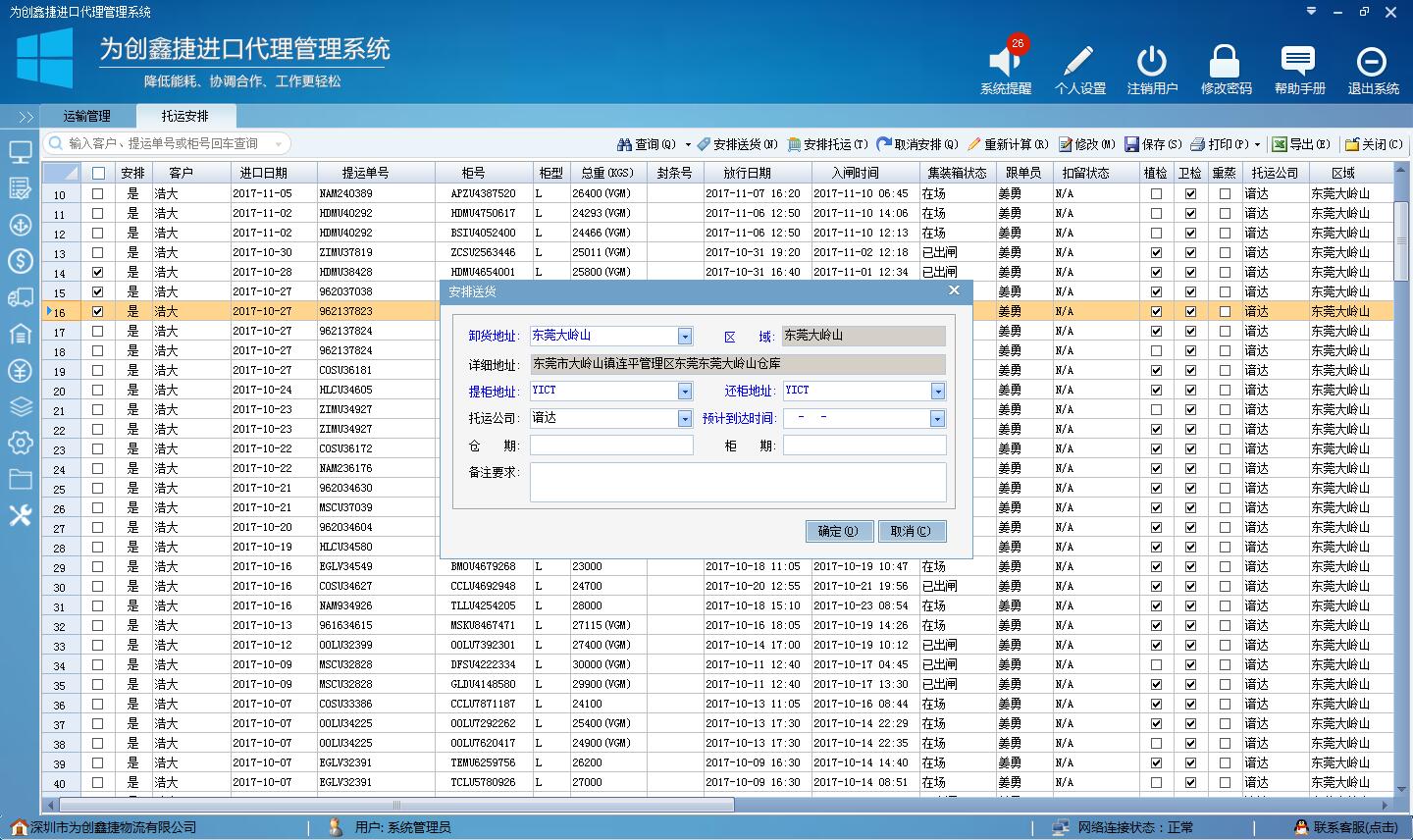
Task: Open the 卸货地址 dropdown in dialog
Action: (x=684, y=336)
